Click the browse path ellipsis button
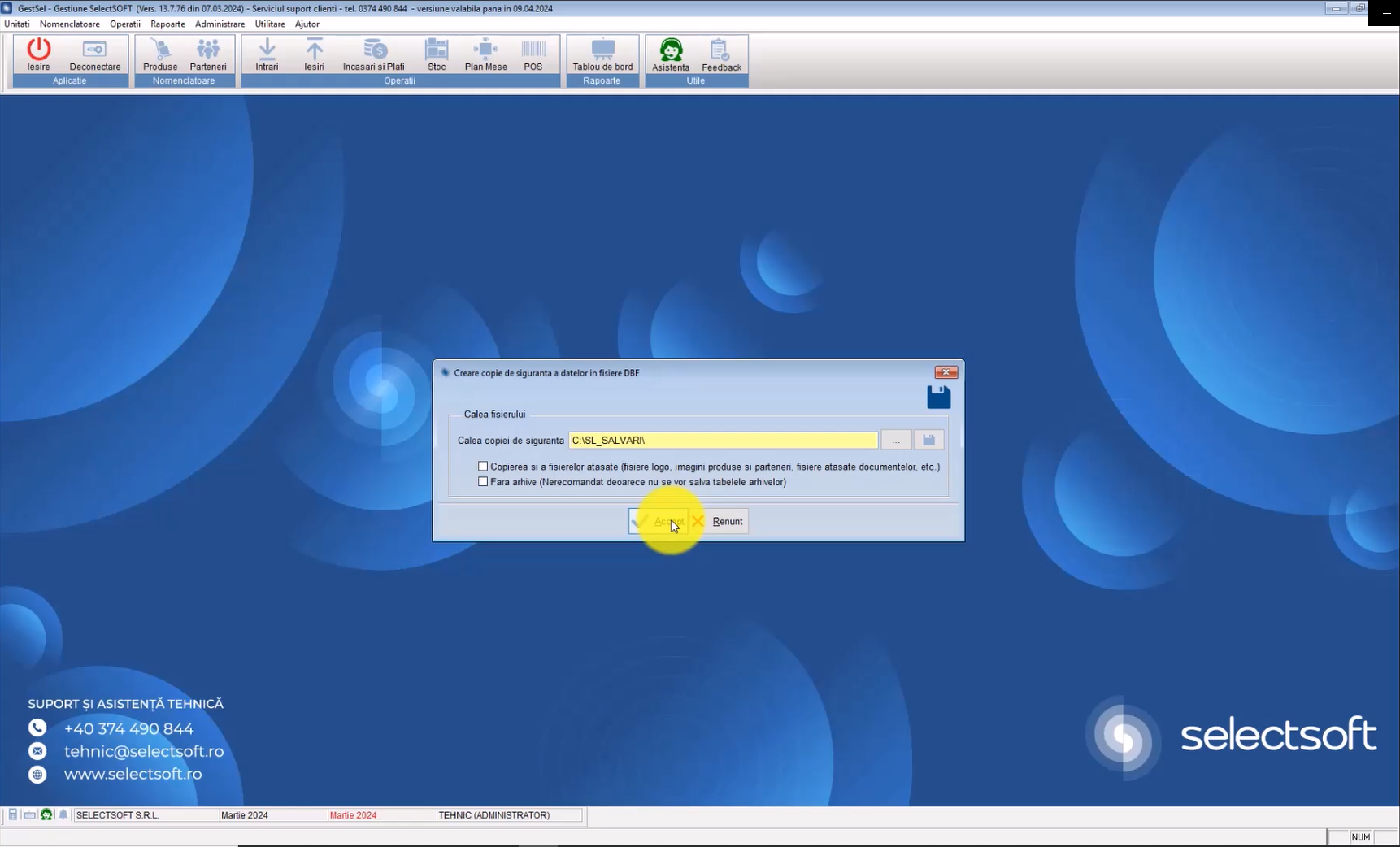This screenshot has height=847, width=1400. click(x=896, y=441)
